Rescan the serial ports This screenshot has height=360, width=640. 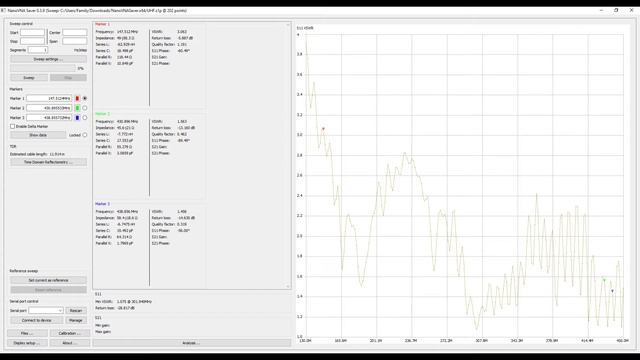(x=76, y=311)
